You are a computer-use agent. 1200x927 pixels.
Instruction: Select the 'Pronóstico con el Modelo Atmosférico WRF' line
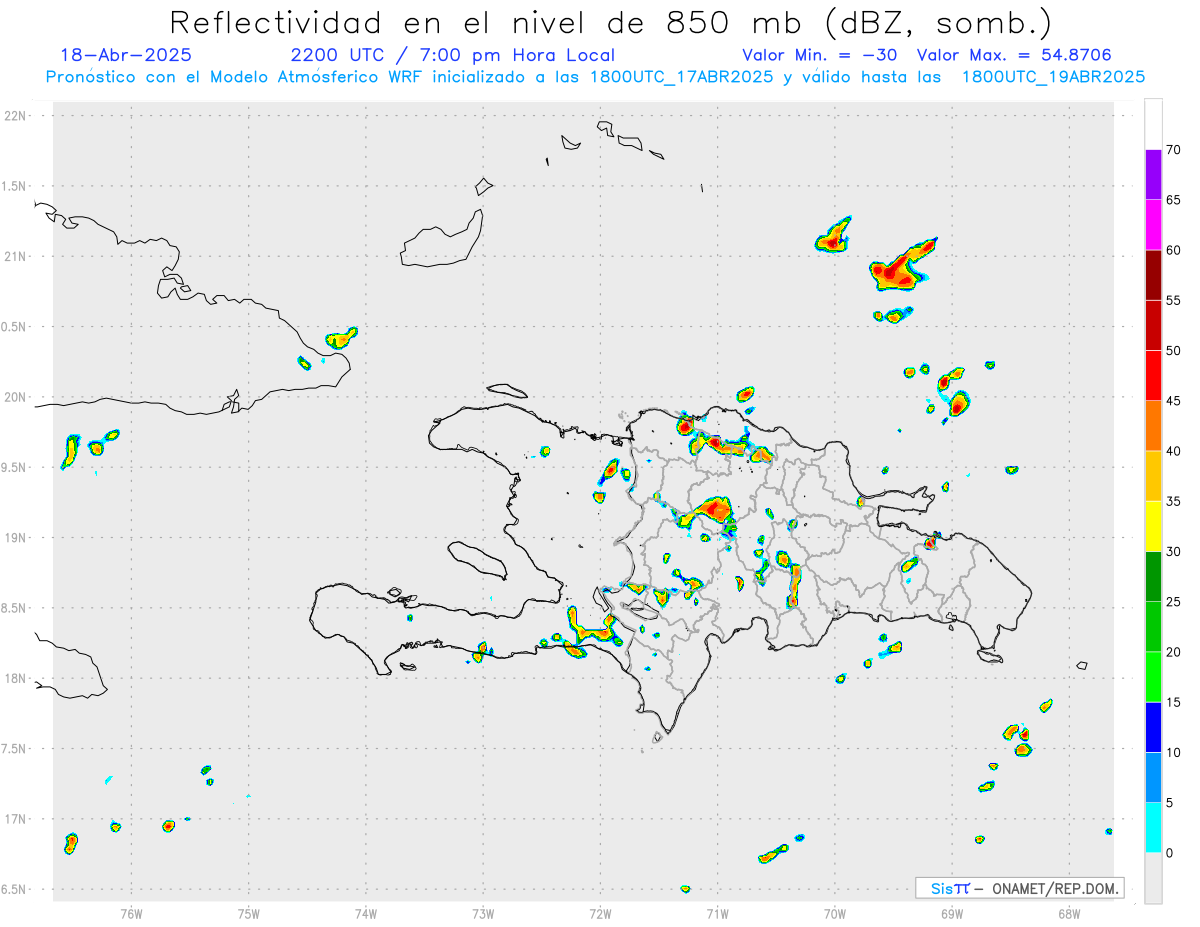pyautogui.click(x=595, y=77)
